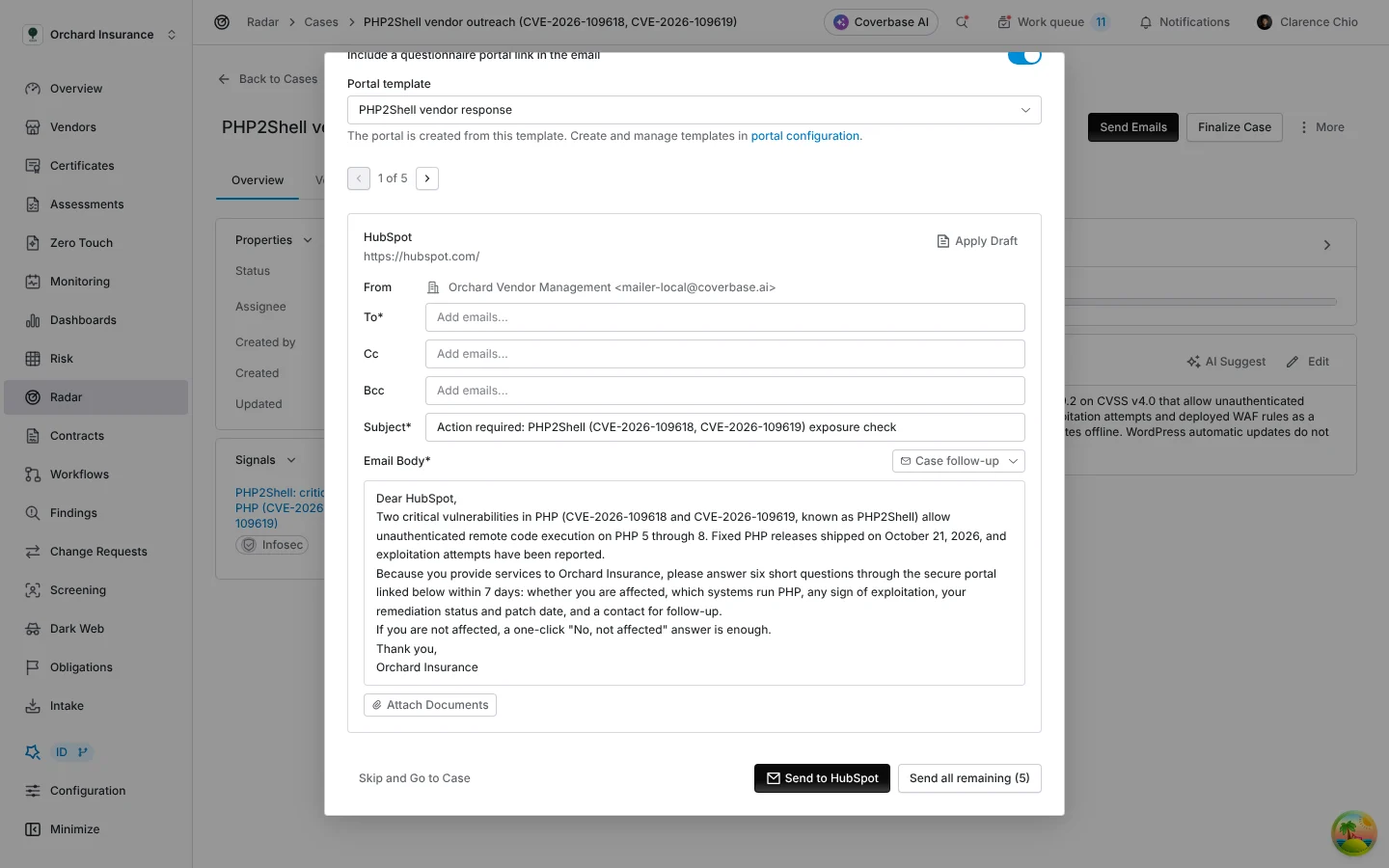
Task: Edit the Subject line field
Action: click(725, 427)
